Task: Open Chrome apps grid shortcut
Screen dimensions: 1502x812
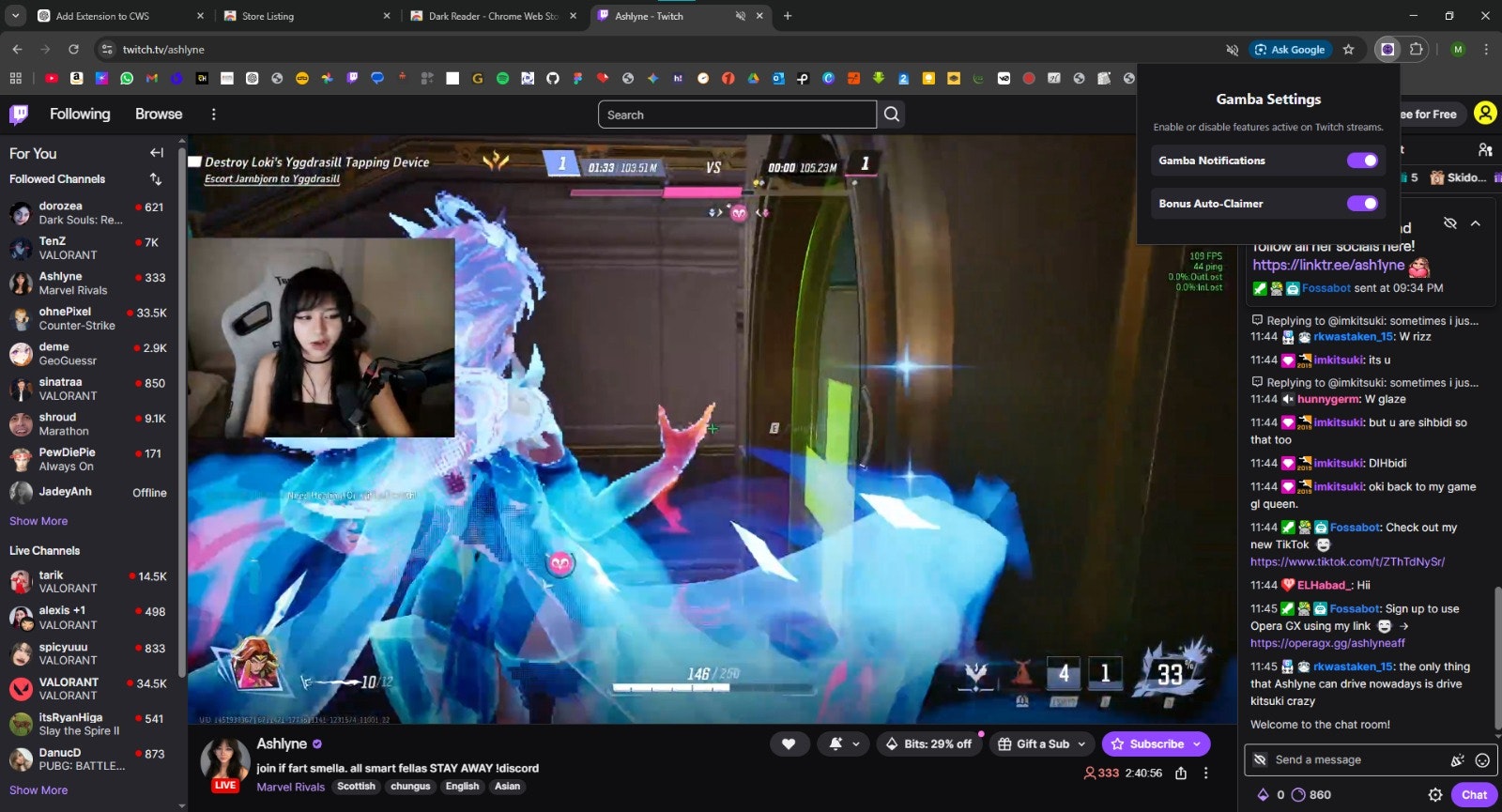Action: (x=15, y=79)
